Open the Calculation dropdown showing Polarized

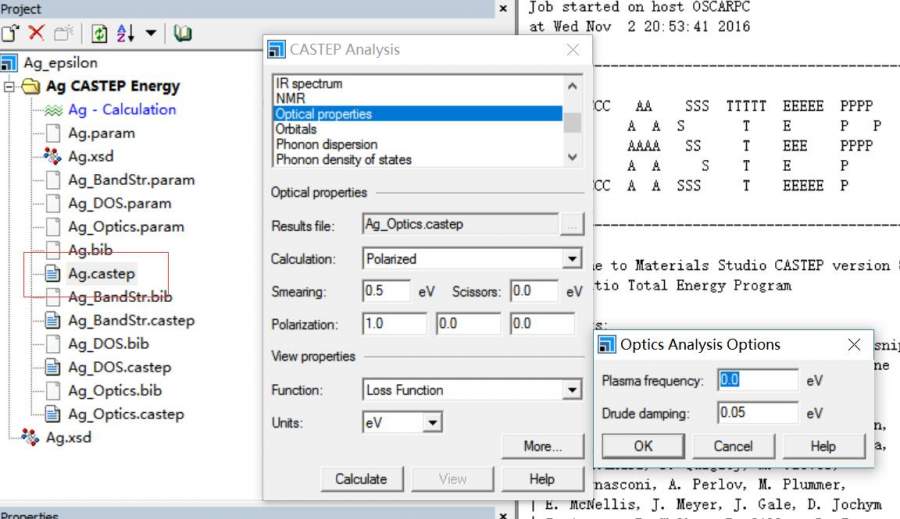point(572,259)
